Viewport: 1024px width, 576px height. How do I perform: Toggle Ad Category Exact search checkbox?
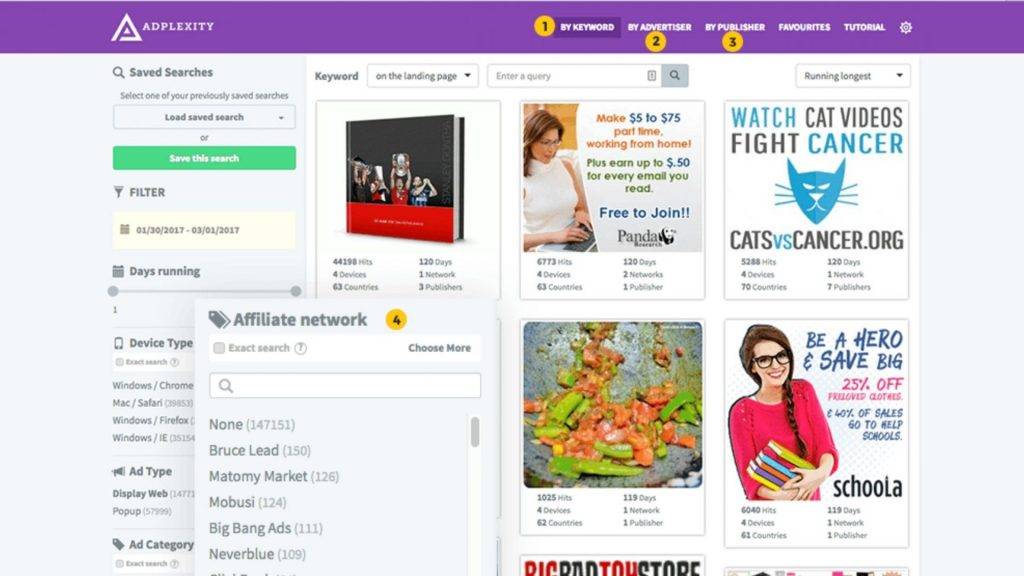pos(120,564)
